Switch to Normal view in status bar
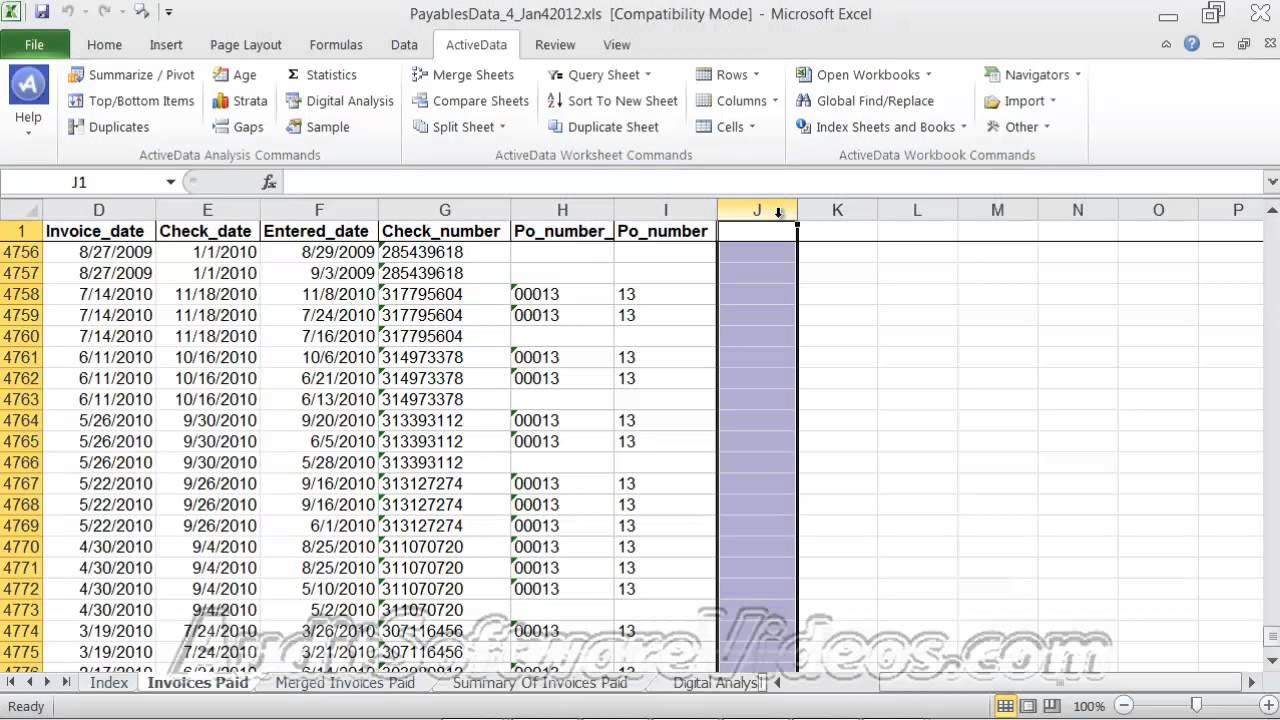 (x=1006, y=707)
